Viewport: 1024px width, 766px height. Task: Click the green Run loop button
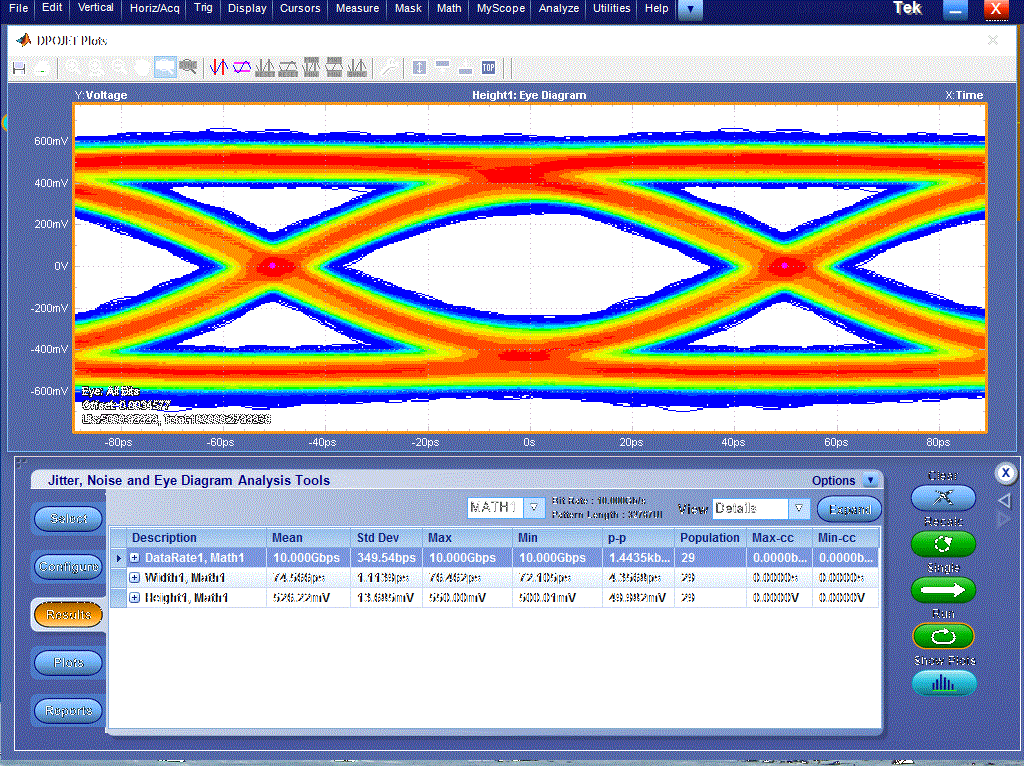(x=943, y=636)
